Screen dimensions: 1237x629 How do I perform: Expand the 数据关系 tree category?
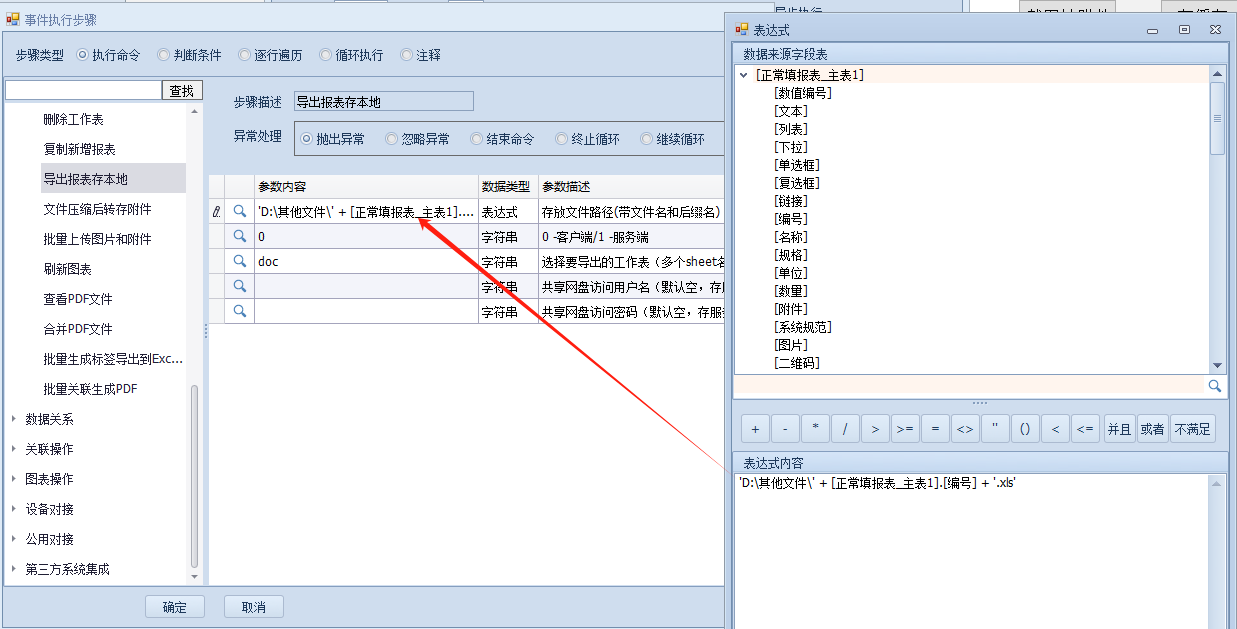click(x=13, y=419)
